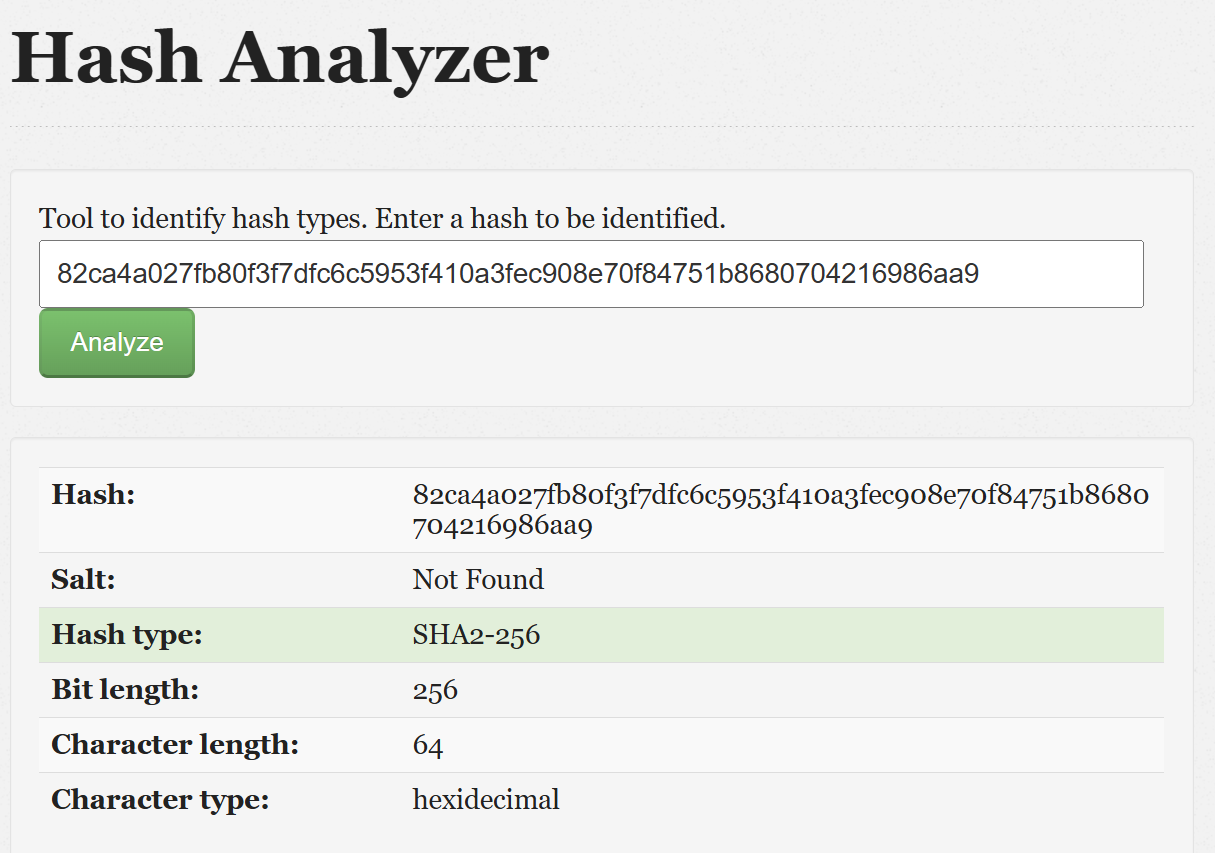Click the 'Not Found' salt value
This screenshot has height=853, width=1215.
coord(478,579)
